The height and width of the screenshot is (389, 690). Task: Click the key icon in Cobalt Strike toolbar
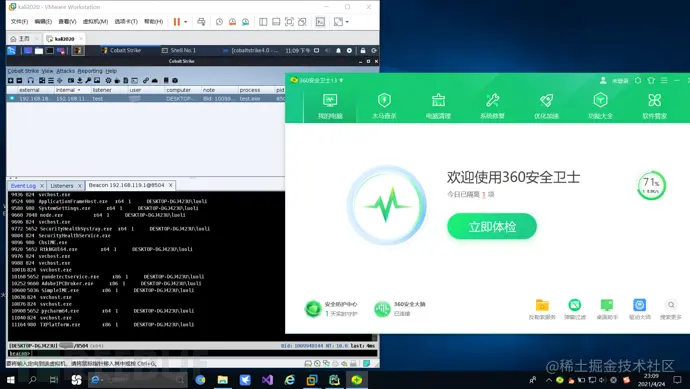click(x=88, y=81)
